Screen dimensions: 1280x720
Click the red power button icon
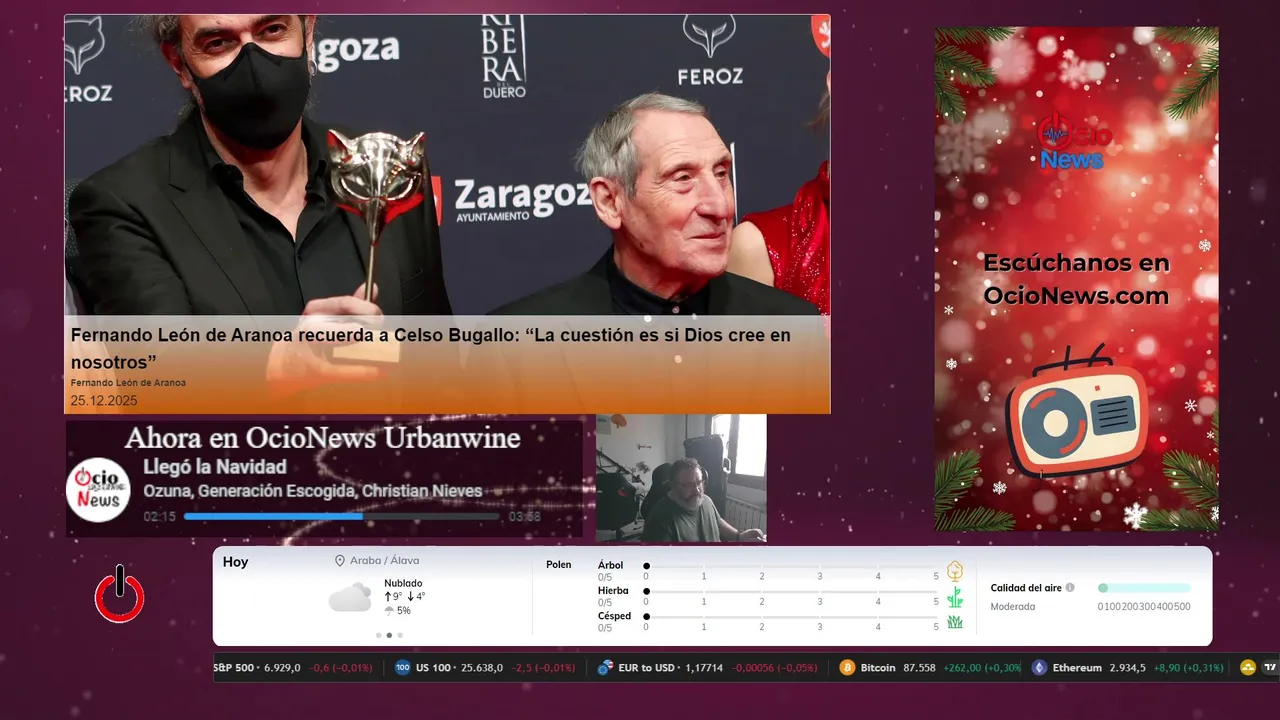120,594
